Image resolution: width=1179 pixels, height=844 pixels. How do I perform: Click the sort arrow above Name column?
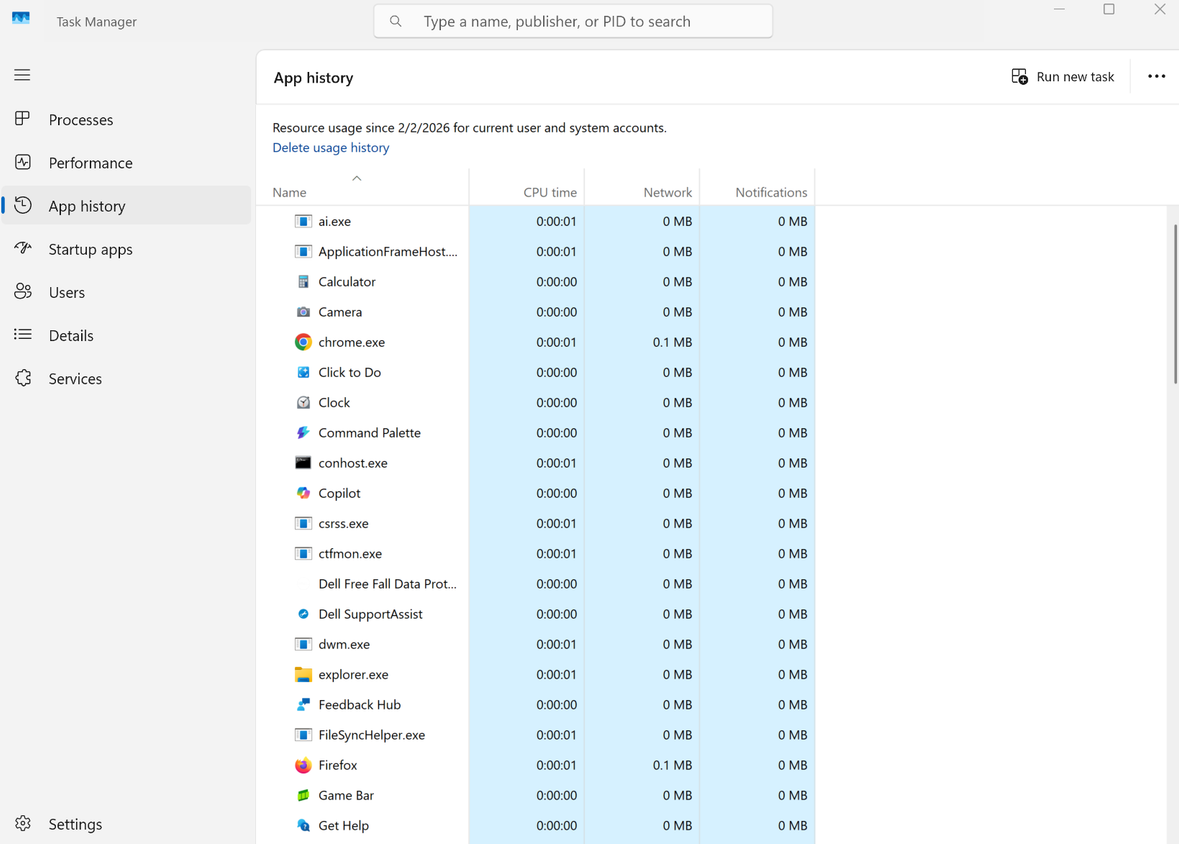(x=356, y=178)
